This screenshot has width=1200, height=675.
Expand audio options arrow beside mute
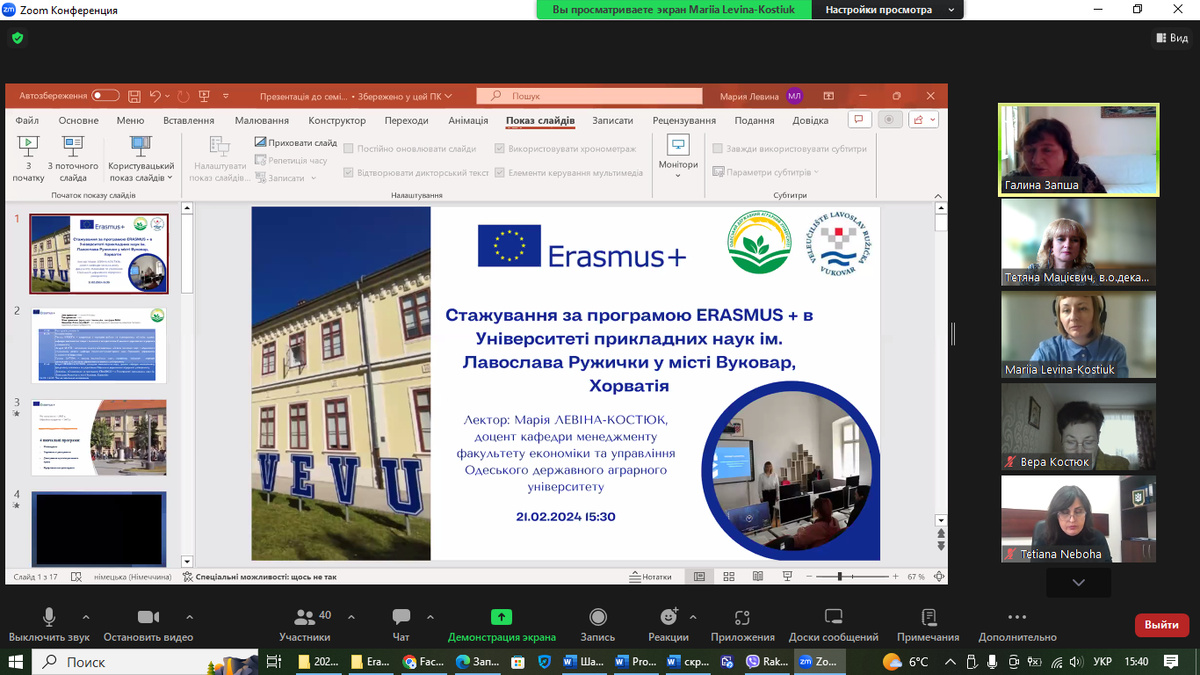pyautogui.click(x=86, y=617)
